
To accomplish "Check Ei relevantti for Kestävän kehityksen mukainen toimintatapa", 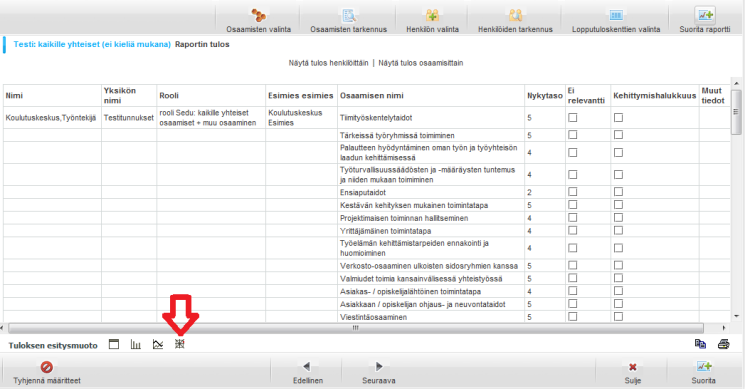I will pyautogui.click(x=573, y=205).
